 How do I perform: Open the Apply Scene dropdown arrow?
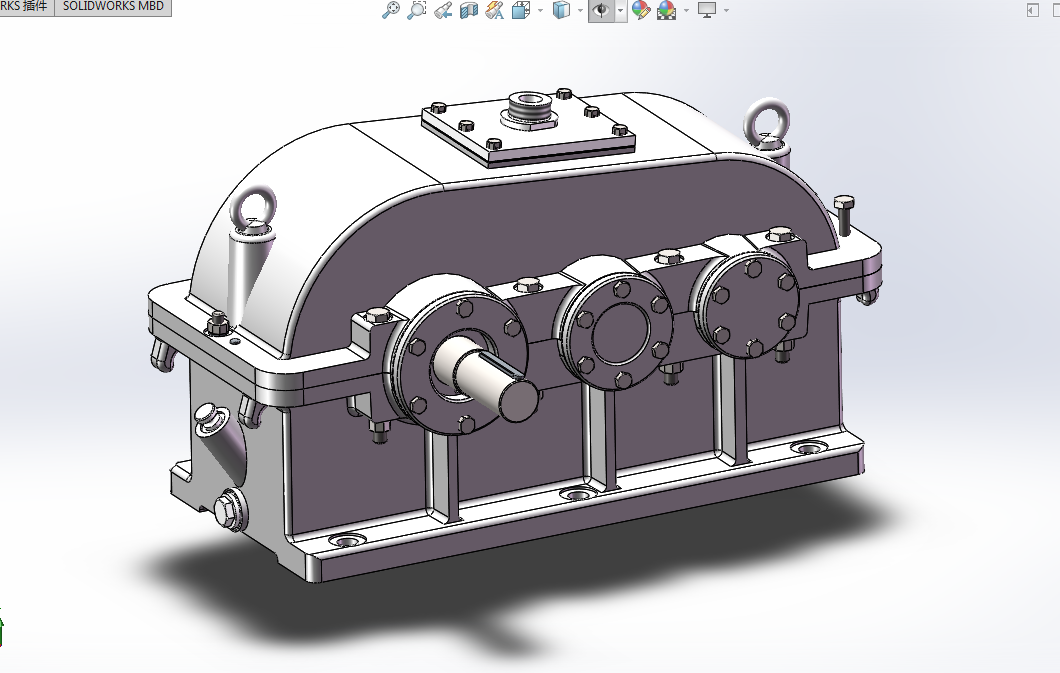(686, 10)
